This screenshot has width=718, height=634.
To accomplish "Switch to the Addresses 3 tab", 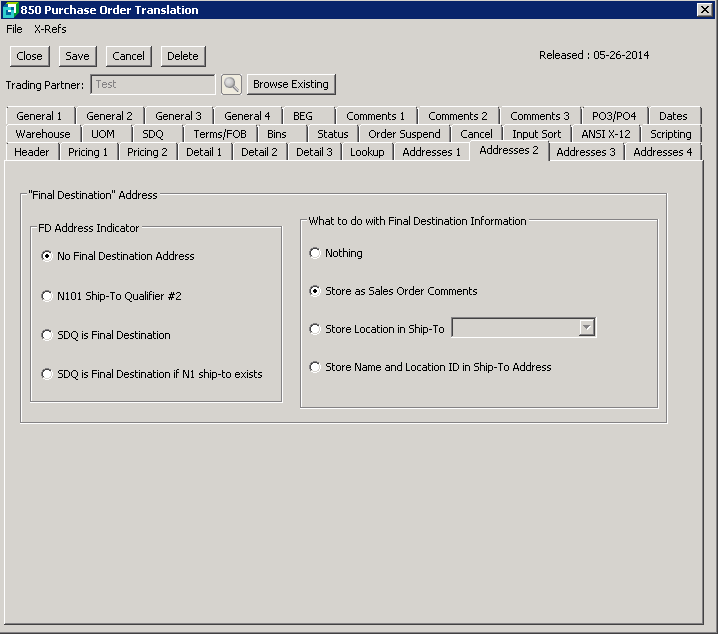I will 586,152.
